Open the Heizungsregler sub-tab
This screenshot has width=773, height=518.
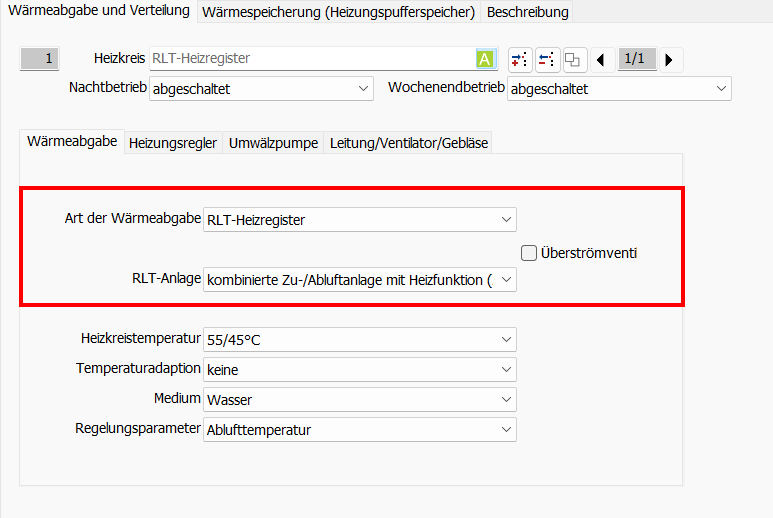click(173, 143)
